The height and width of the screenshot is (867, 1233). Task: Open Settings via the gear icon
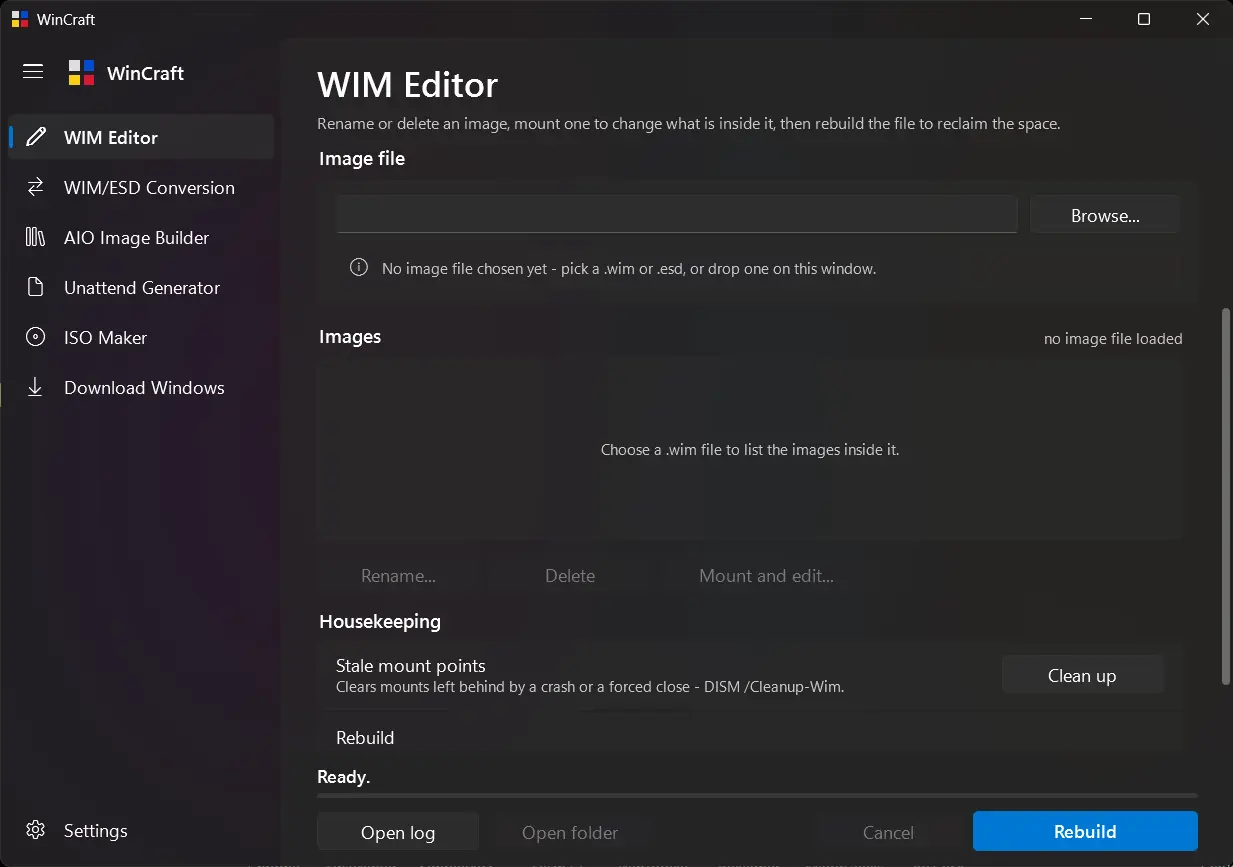pos(35,830)
